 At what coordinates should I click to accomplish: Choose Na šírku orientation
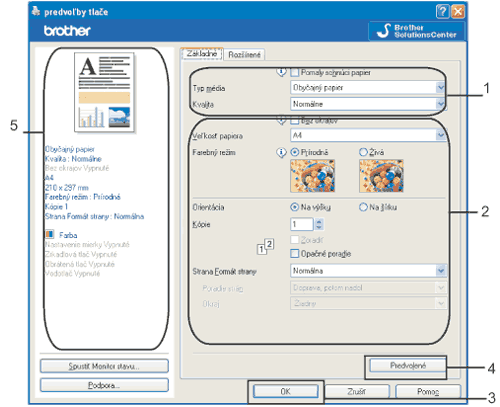[x=363, y=207]
